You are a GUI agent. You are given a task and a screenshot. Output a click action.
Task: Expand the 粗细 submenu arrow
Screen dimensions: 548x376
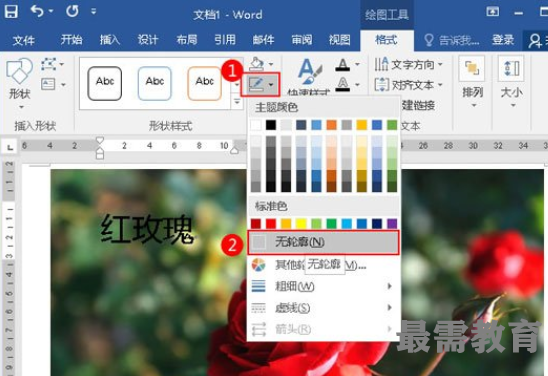(x=389, y=287)
